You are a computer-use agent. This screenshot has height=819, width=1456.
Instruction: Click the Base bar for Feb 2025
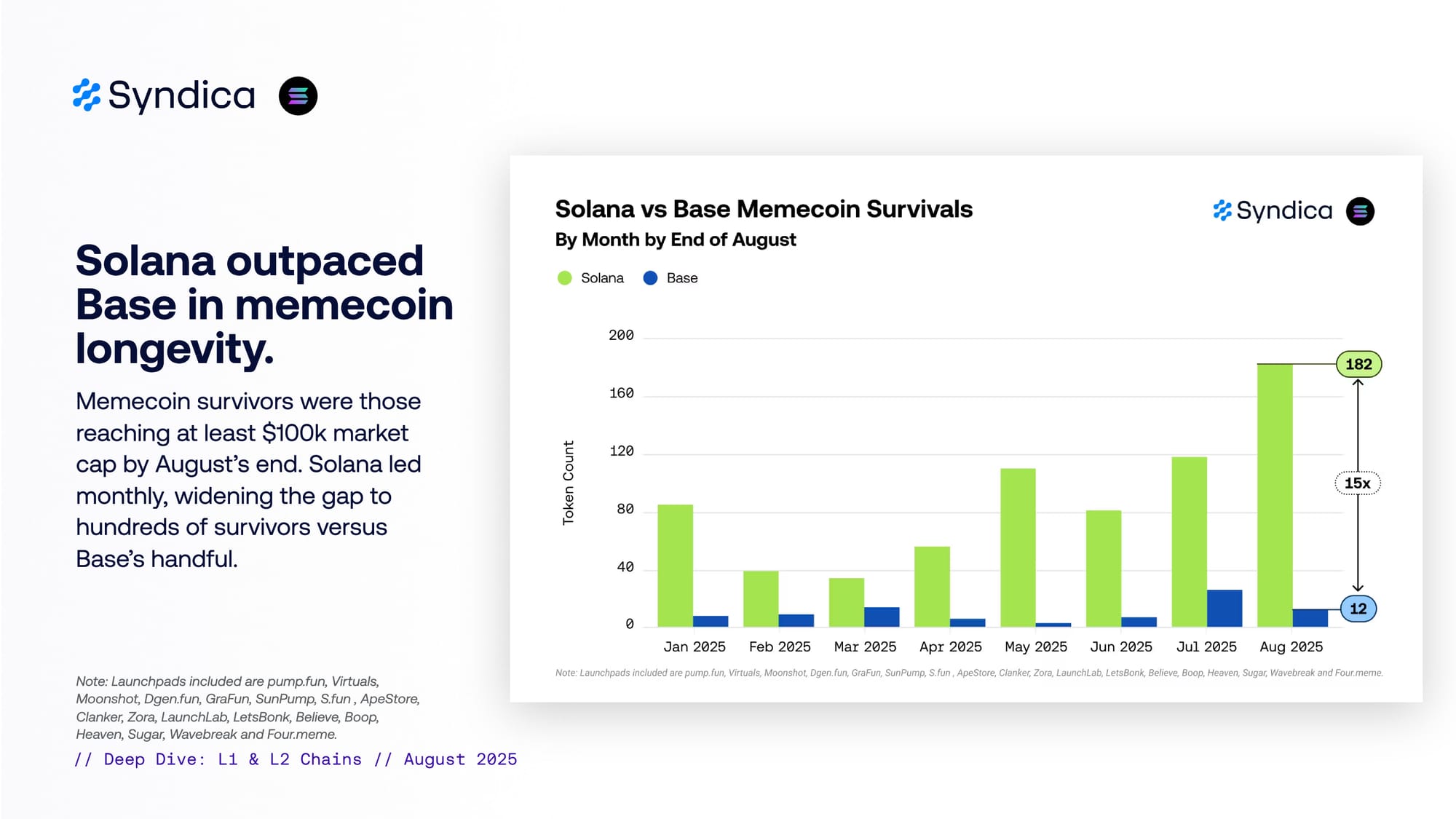tap(796, 621)
